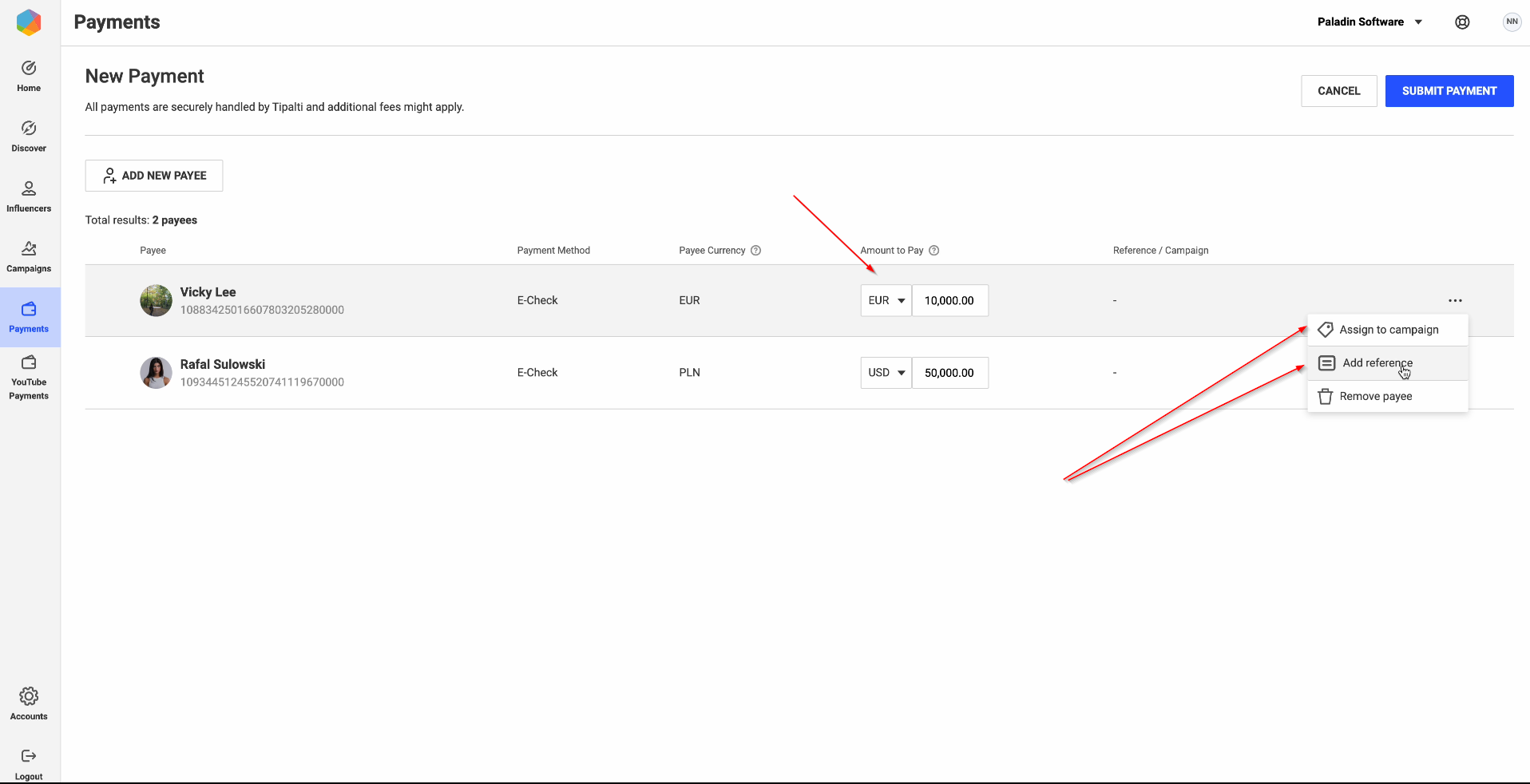Viewport: 1530px width, 784px height.
Task: Choose Add reference from the context menu
Action: 1377,362
